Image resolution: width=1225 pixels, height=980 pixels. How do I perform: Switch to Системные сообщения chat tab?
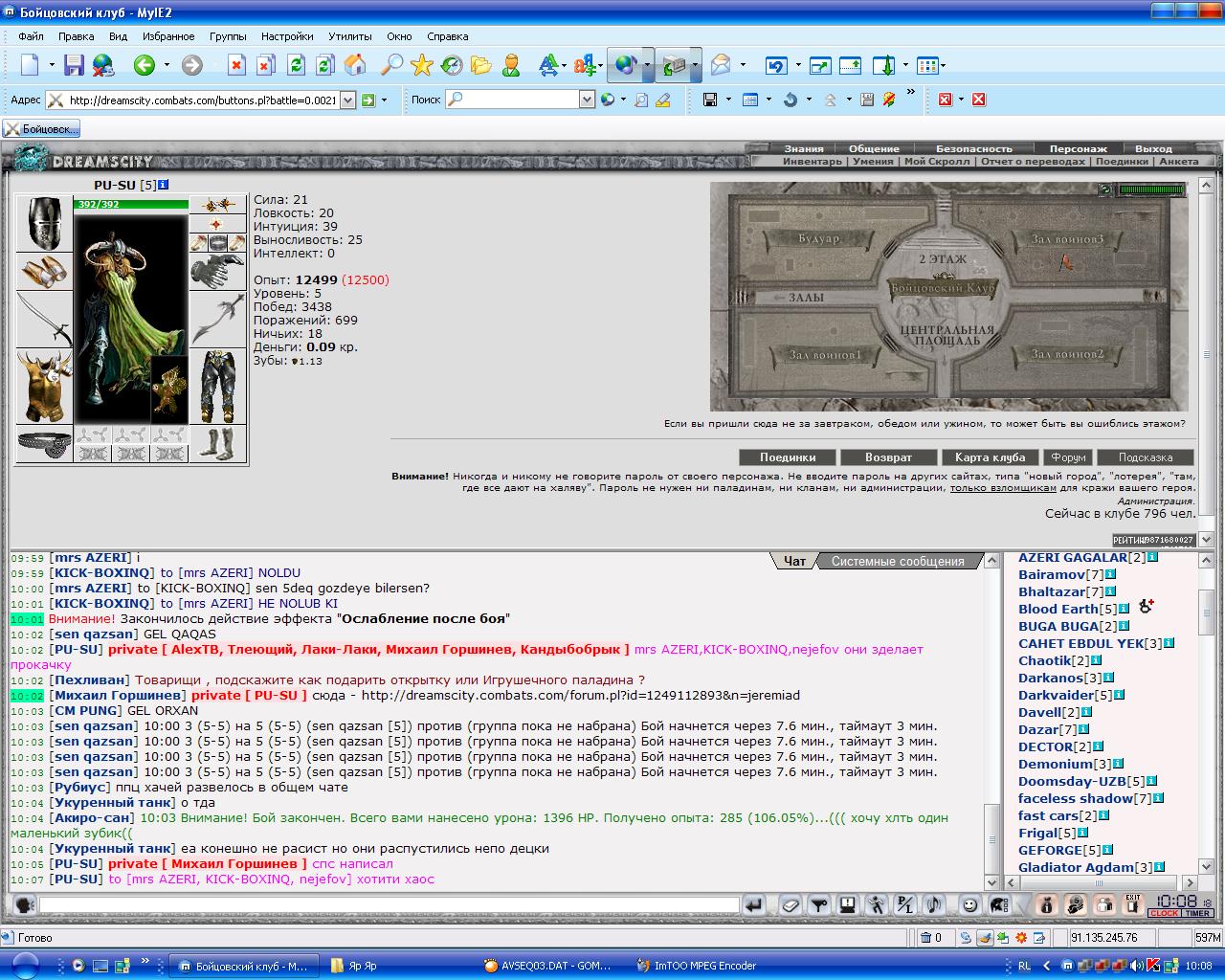[897, 562]
